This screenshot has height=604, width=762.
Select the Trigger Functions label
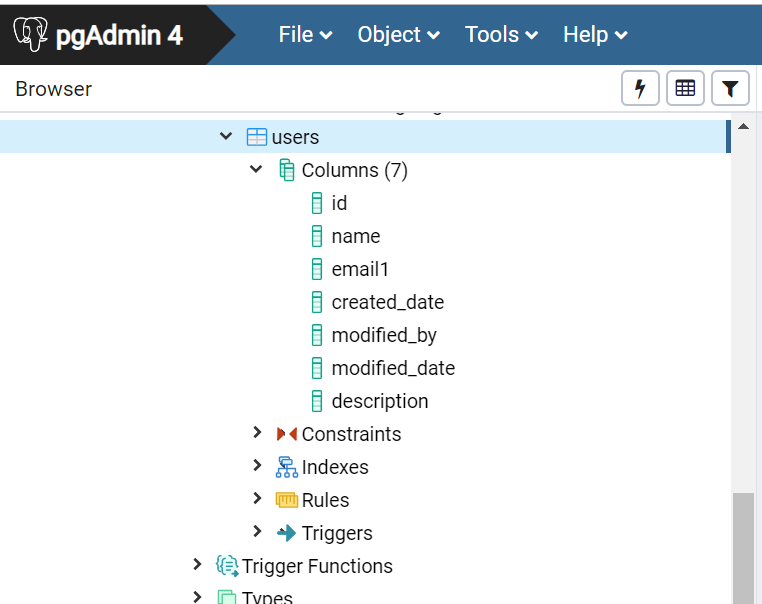317,567
